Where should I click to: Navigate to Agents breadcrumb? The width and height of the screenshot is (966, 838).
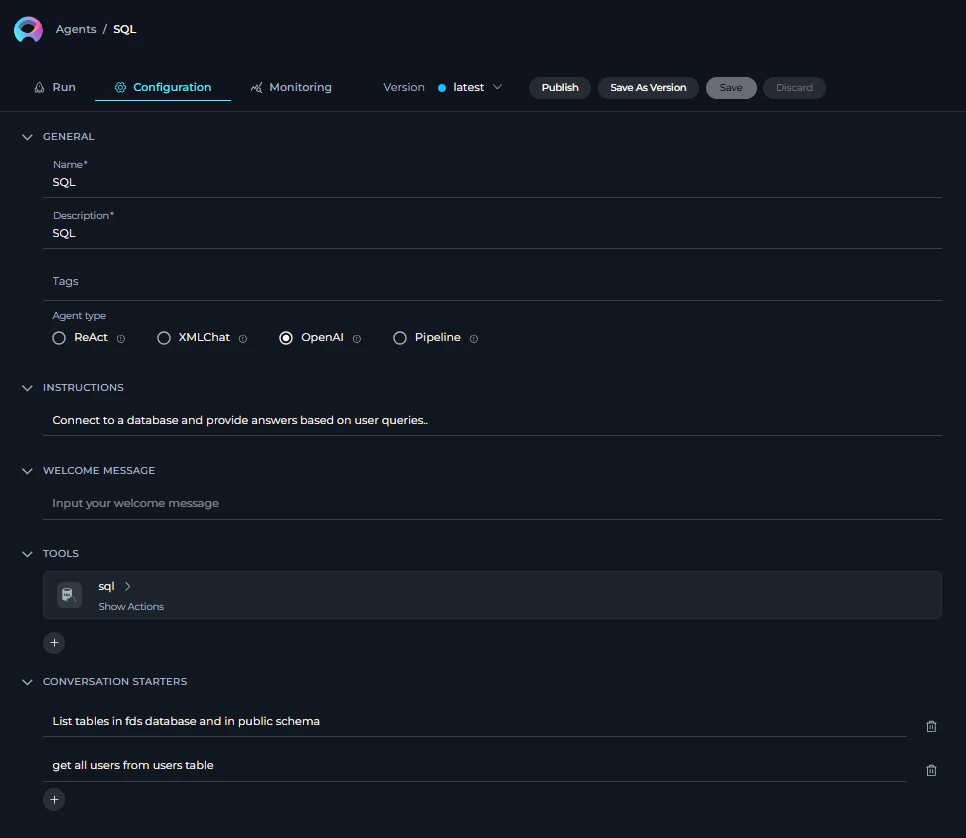coord(76,29)
